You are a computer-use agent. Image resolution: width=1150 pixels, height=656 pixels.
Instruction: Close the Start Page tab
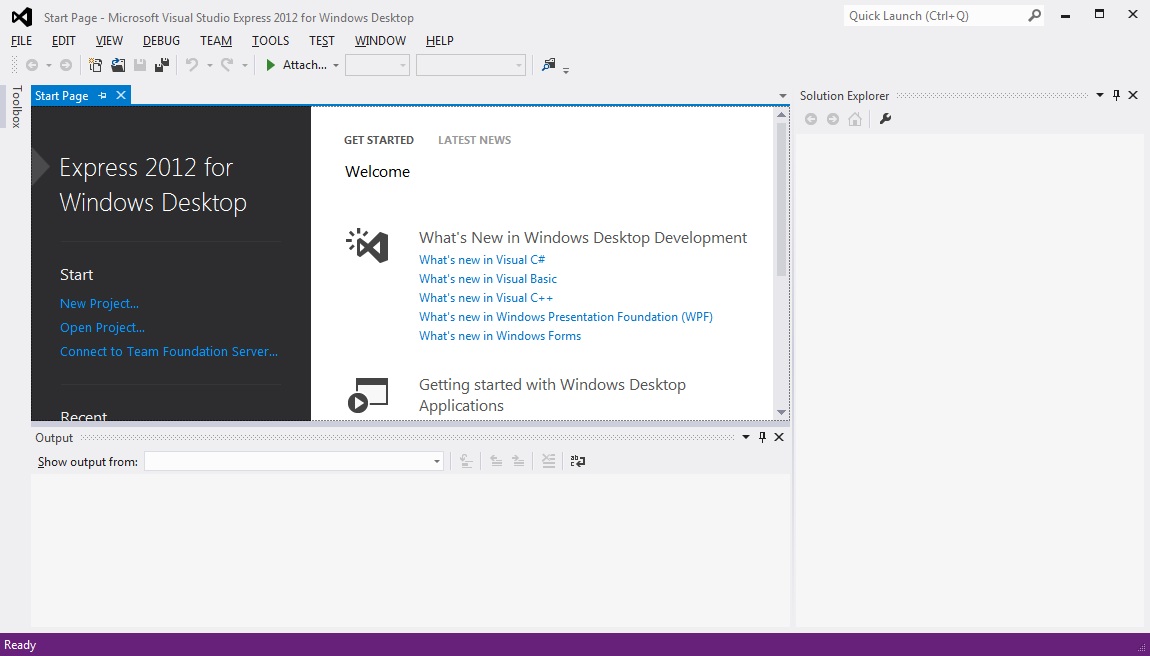121,95
